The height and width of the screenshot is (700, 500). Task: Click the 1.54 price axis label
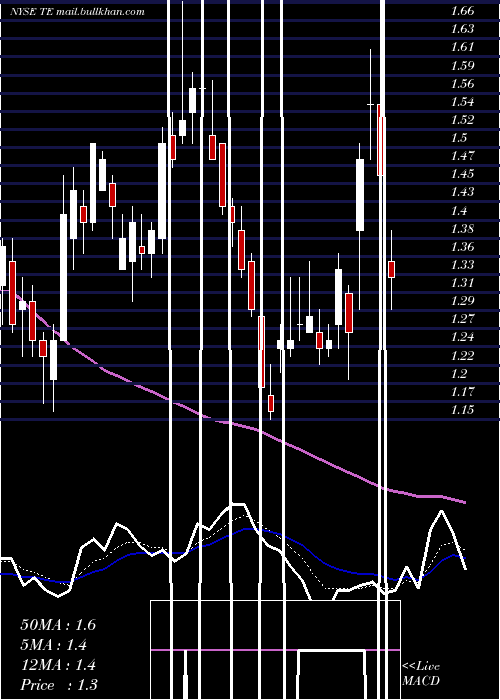click(462, 101)
